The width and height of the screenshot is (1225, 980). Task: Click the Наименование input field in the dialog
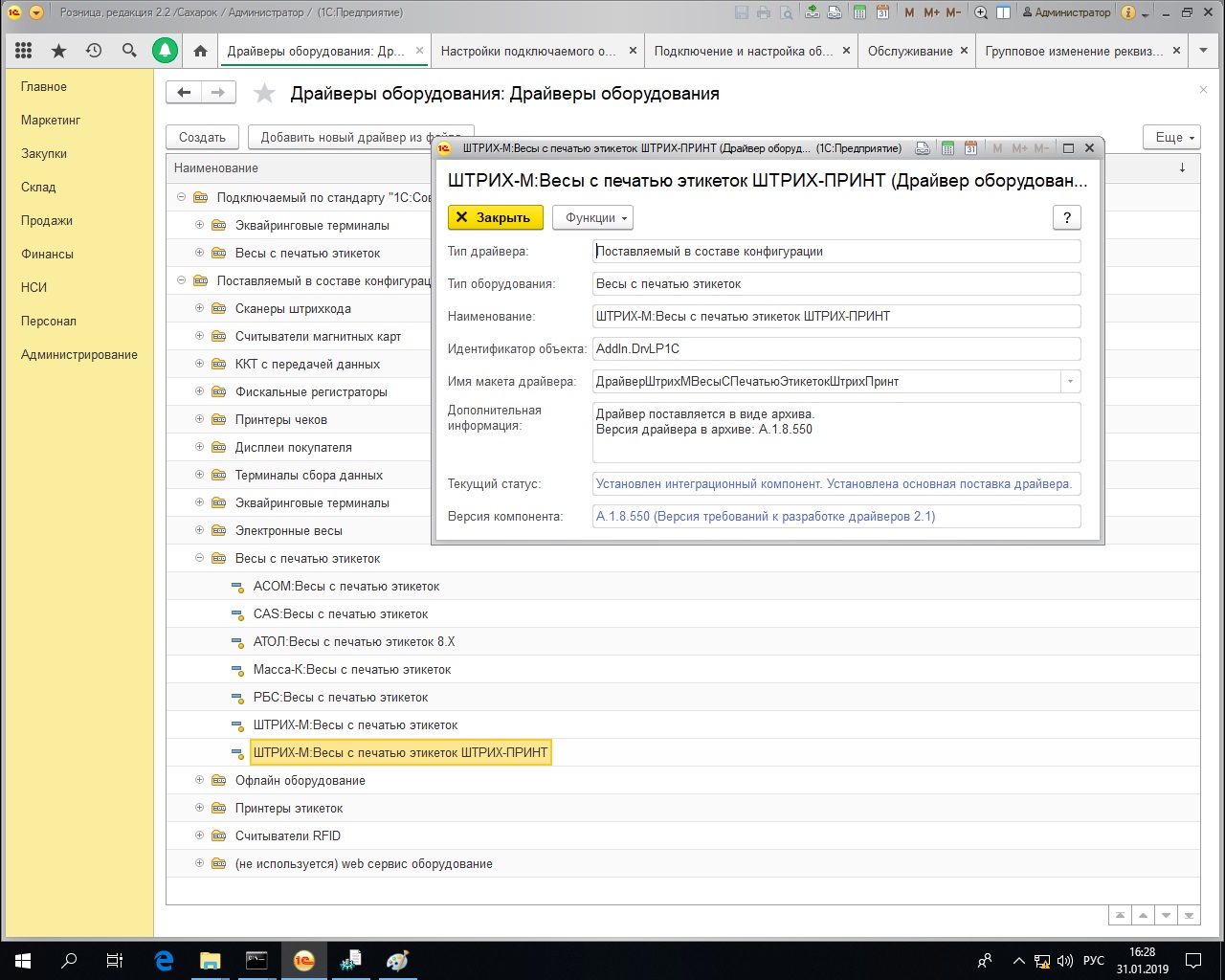[836, 316]
